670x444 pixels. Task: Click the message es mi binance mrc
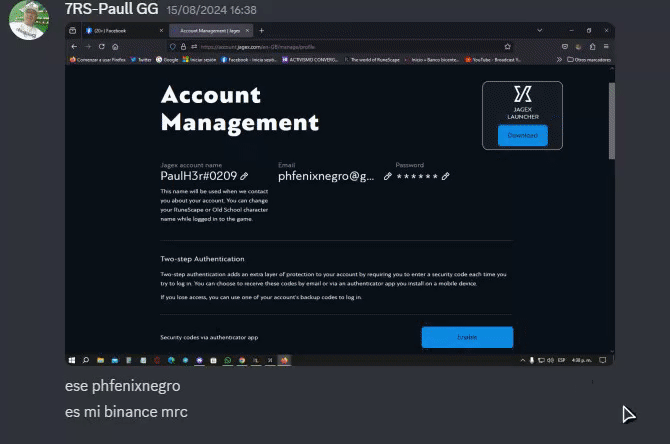126,412
